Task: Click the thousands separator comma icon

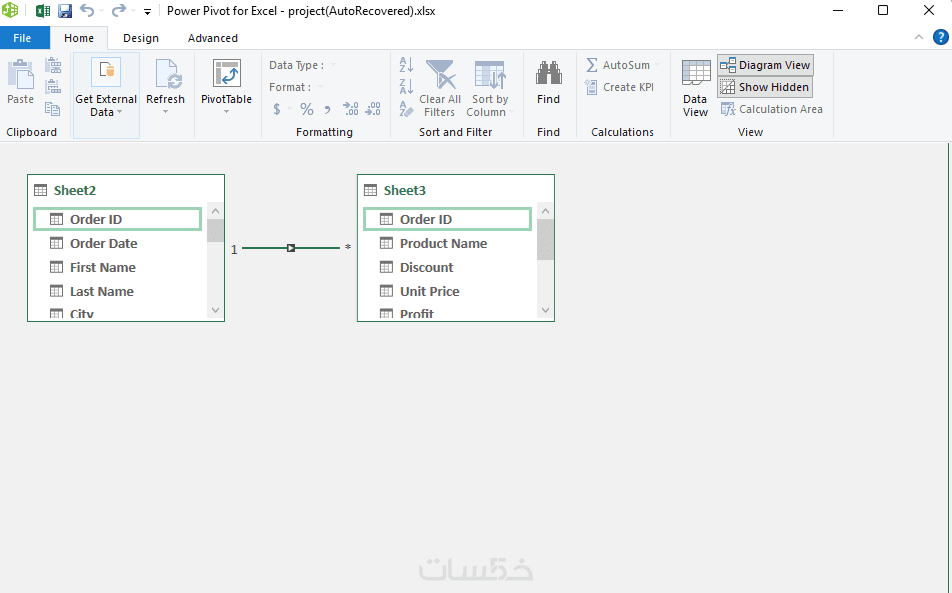Action: 327,109
